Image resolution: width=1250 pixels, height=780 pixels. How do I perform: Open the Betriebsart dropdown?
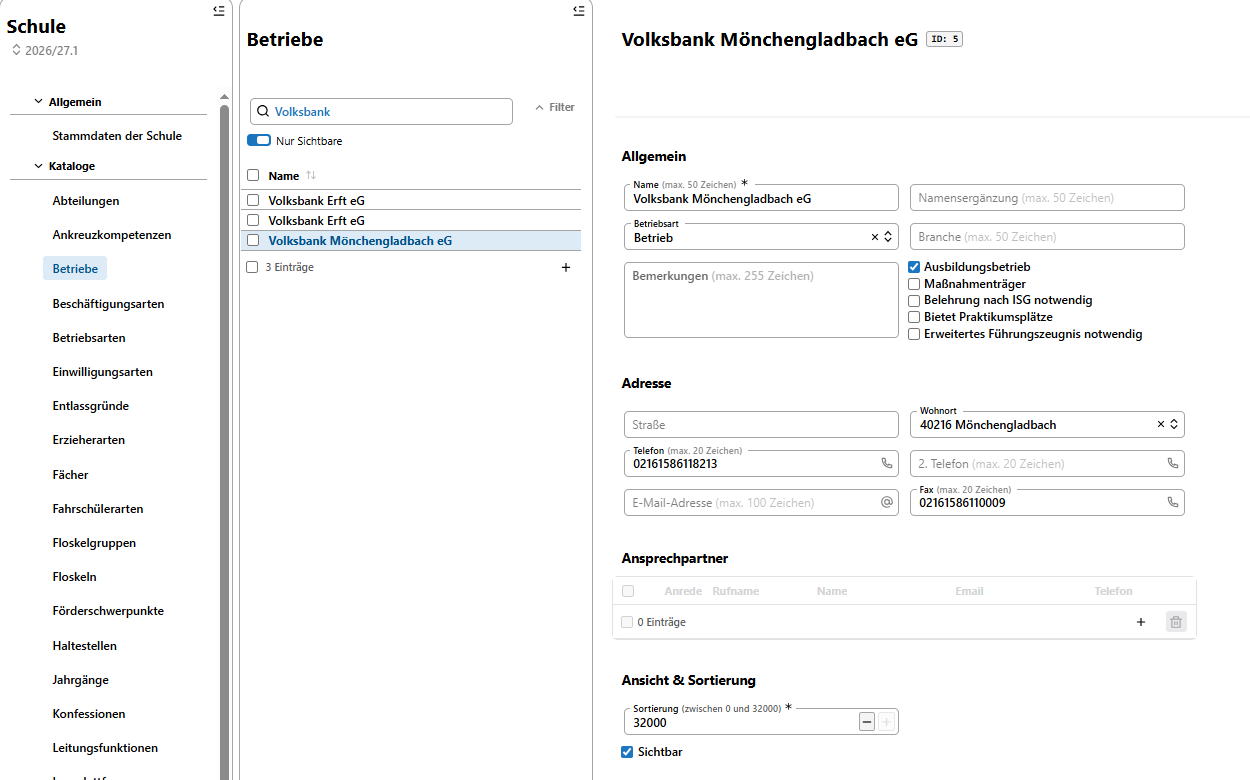(x=887, y=237)
